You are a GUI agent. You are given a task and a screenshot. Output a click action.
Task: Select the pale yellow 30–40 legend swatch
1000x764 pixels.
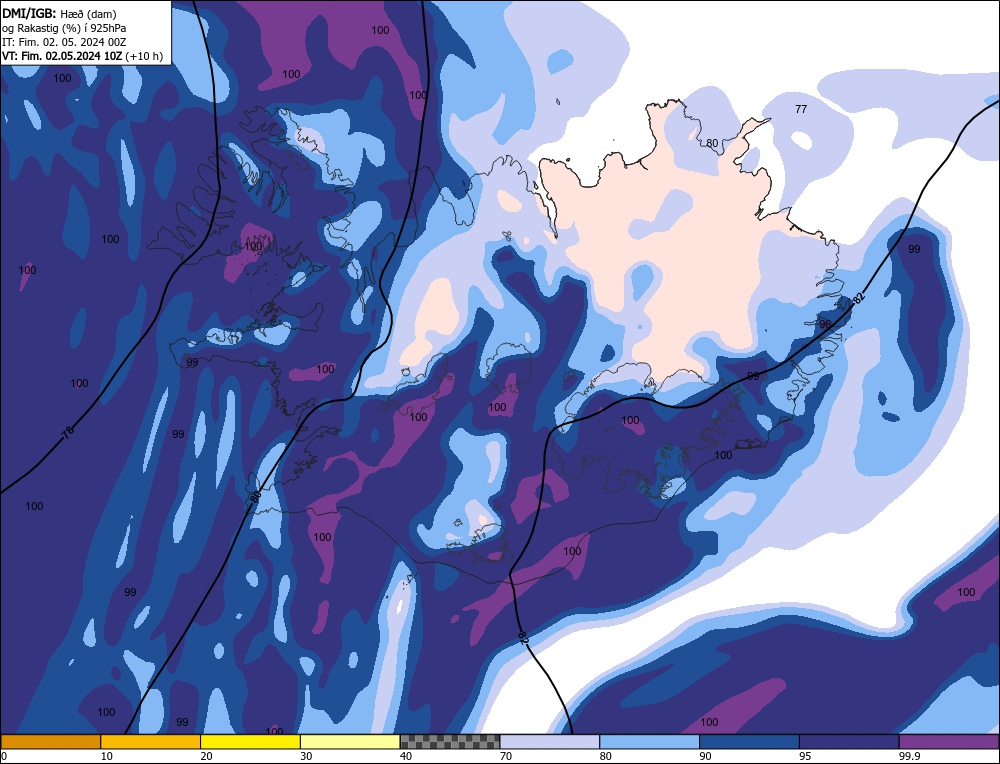pyautogui.click(x=350, y=742)
